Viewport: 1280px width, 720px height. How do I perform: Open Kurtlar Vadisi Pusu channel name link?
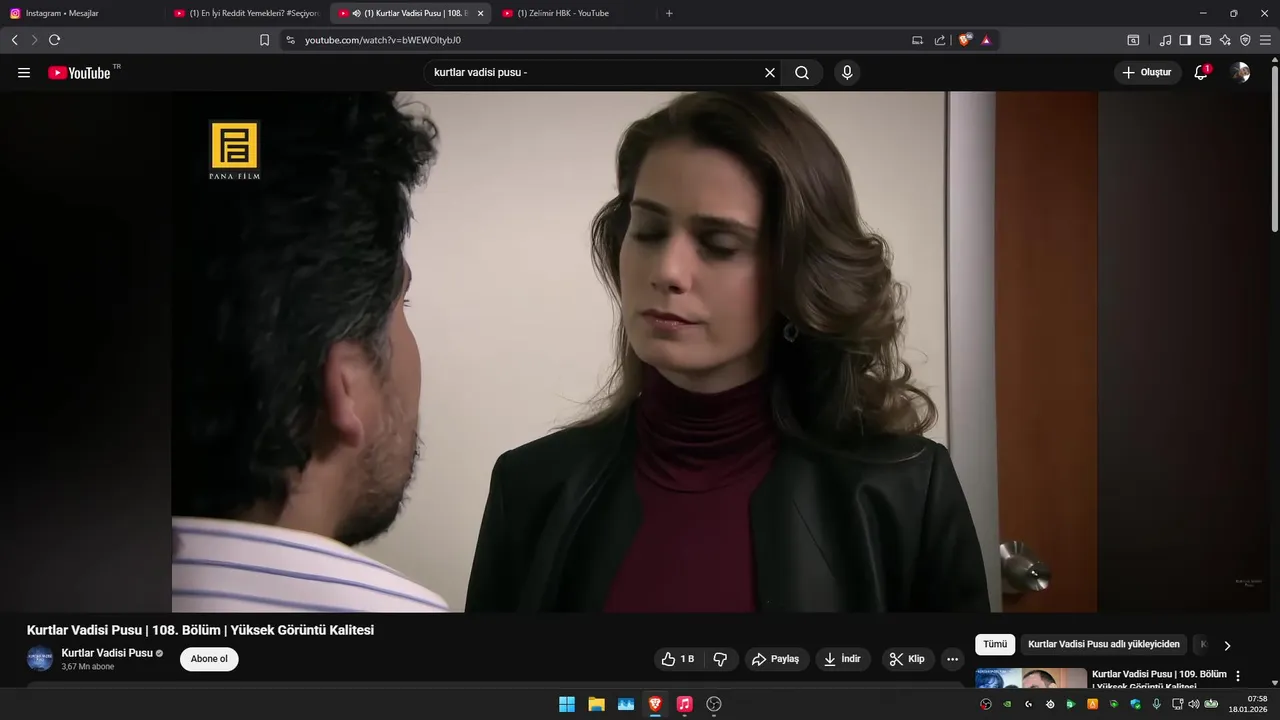click(107, 653)
